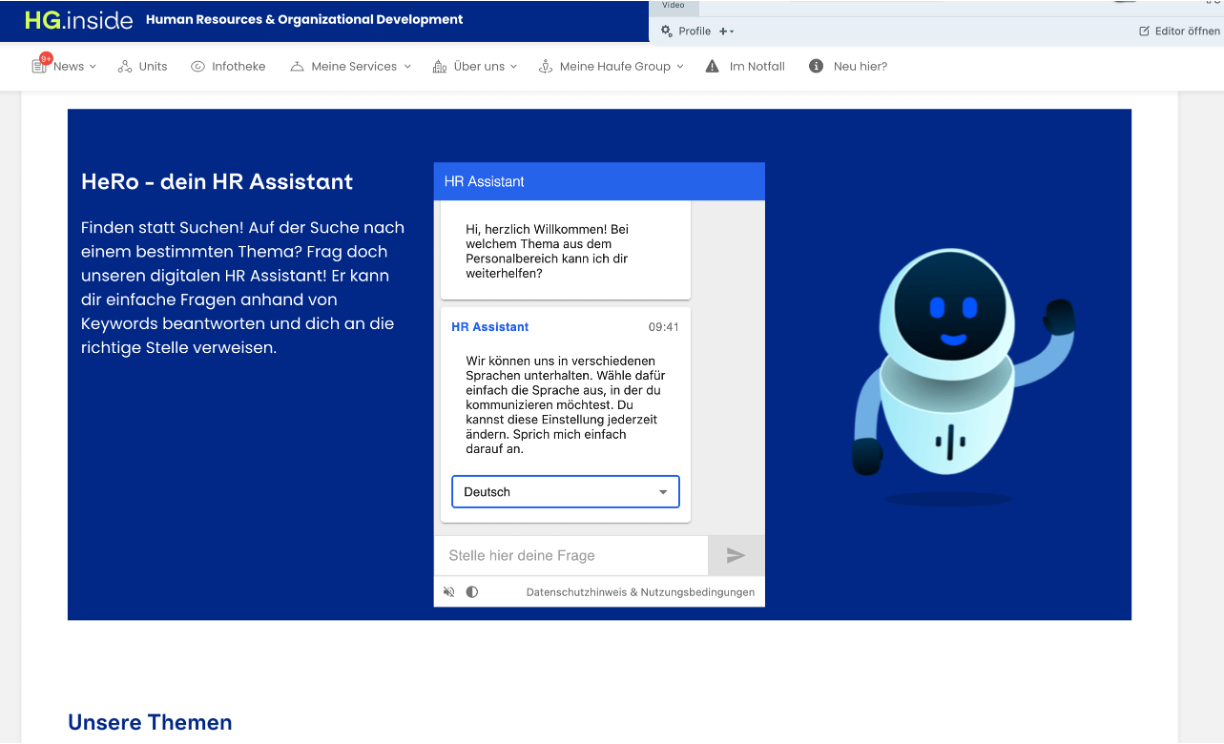Toggle chat sound with the mute icon

tap(450, 592)
